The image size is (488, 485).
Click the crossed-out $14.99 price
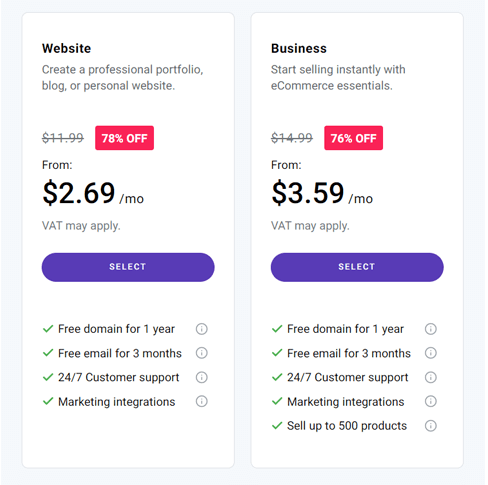coord(292,138)
